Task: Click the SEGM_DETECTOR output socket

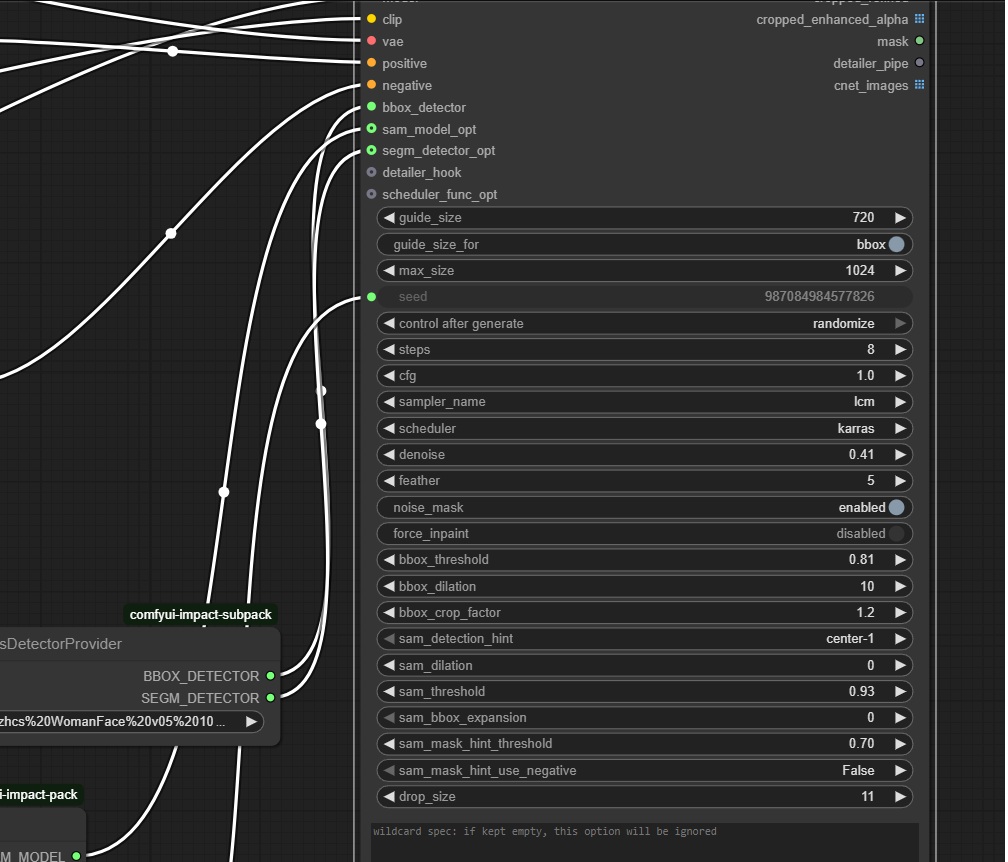Action: click(x=271, y=698)
